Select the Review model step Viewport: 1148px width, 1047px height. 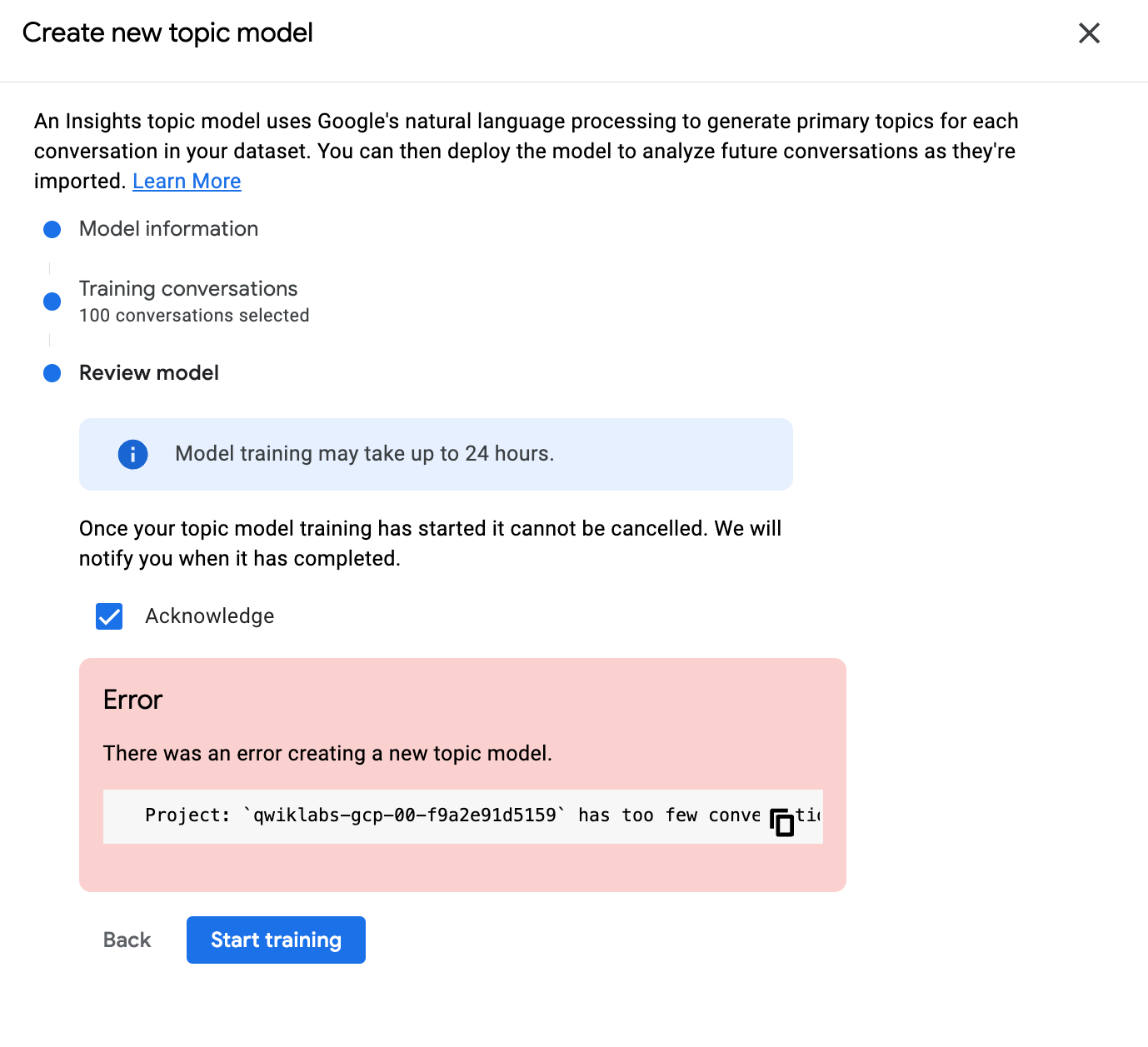[149, 373]
